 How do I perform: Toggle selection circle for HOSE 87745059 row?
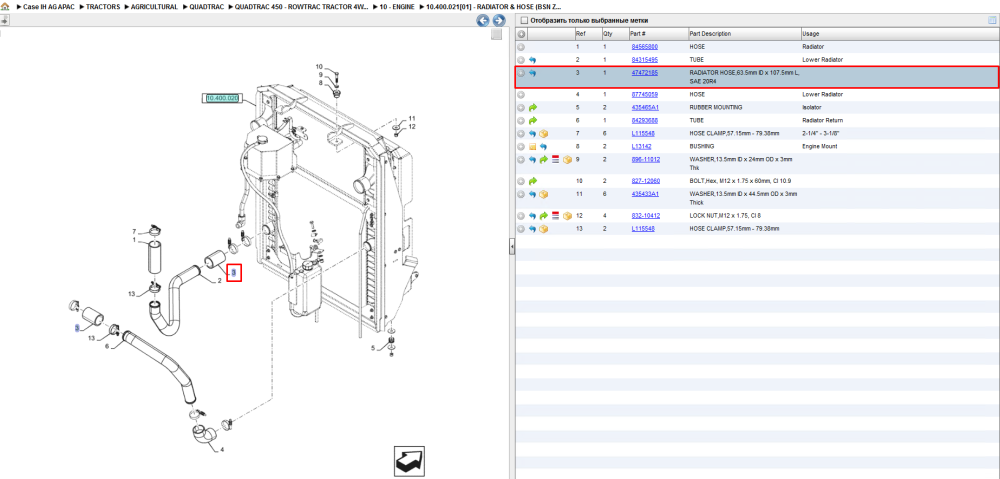pos(521,94)
